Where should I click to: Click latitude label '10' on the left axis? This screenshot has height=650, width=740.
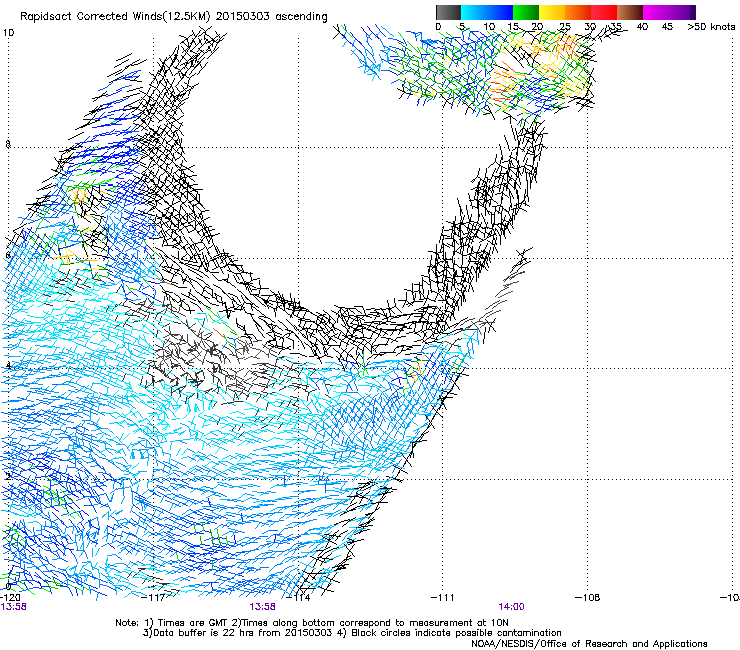click(8, 33)
